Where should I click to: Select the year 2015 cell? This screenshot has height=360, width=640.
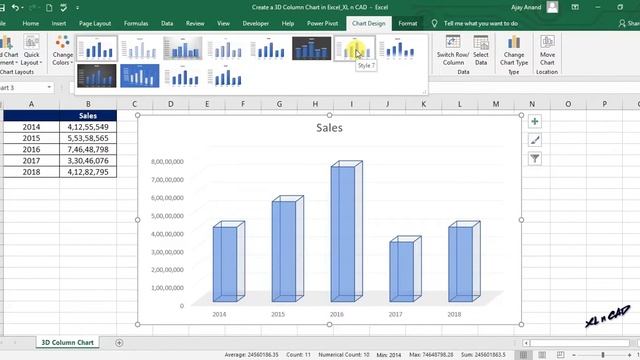31,138
